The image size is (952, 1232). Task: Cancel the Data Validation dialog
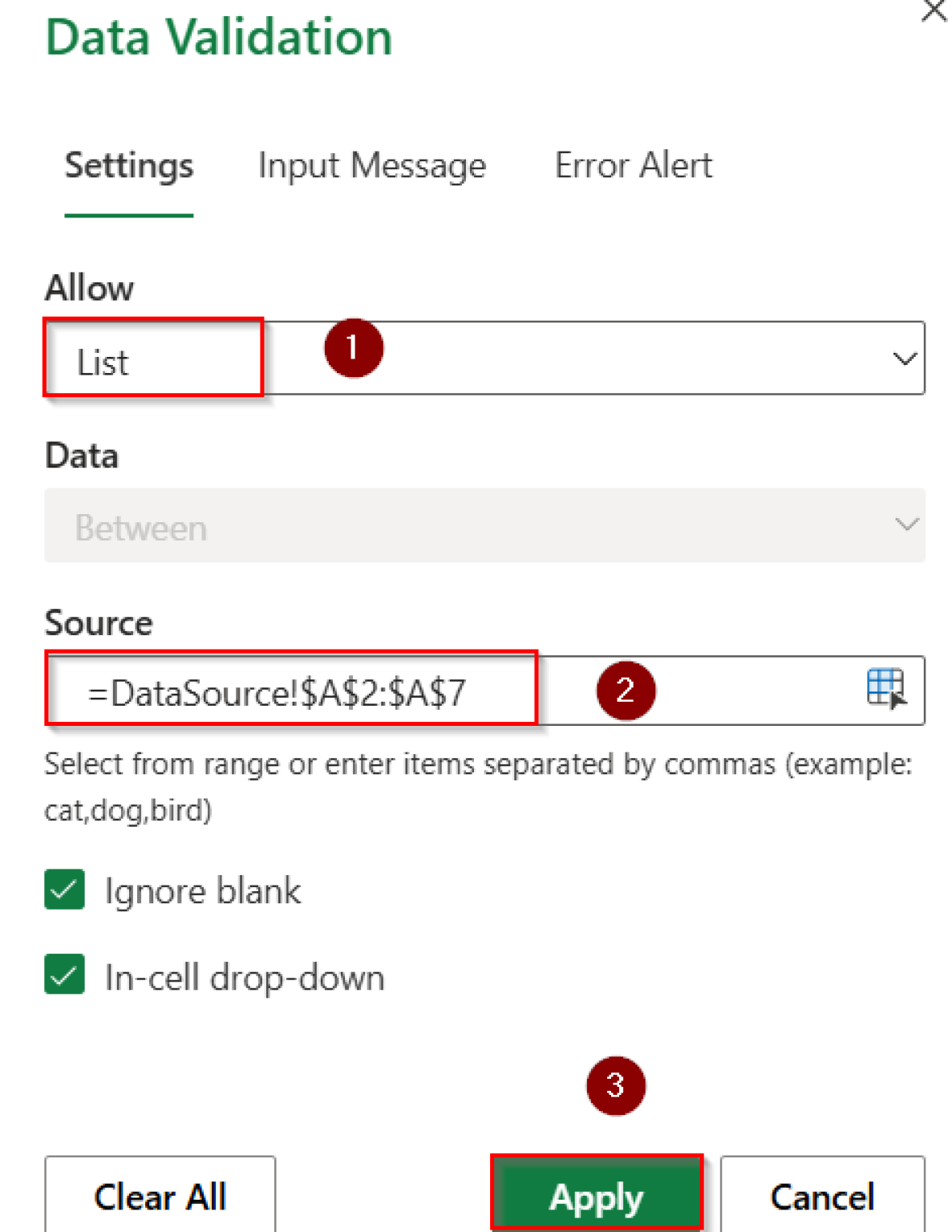821,1196
